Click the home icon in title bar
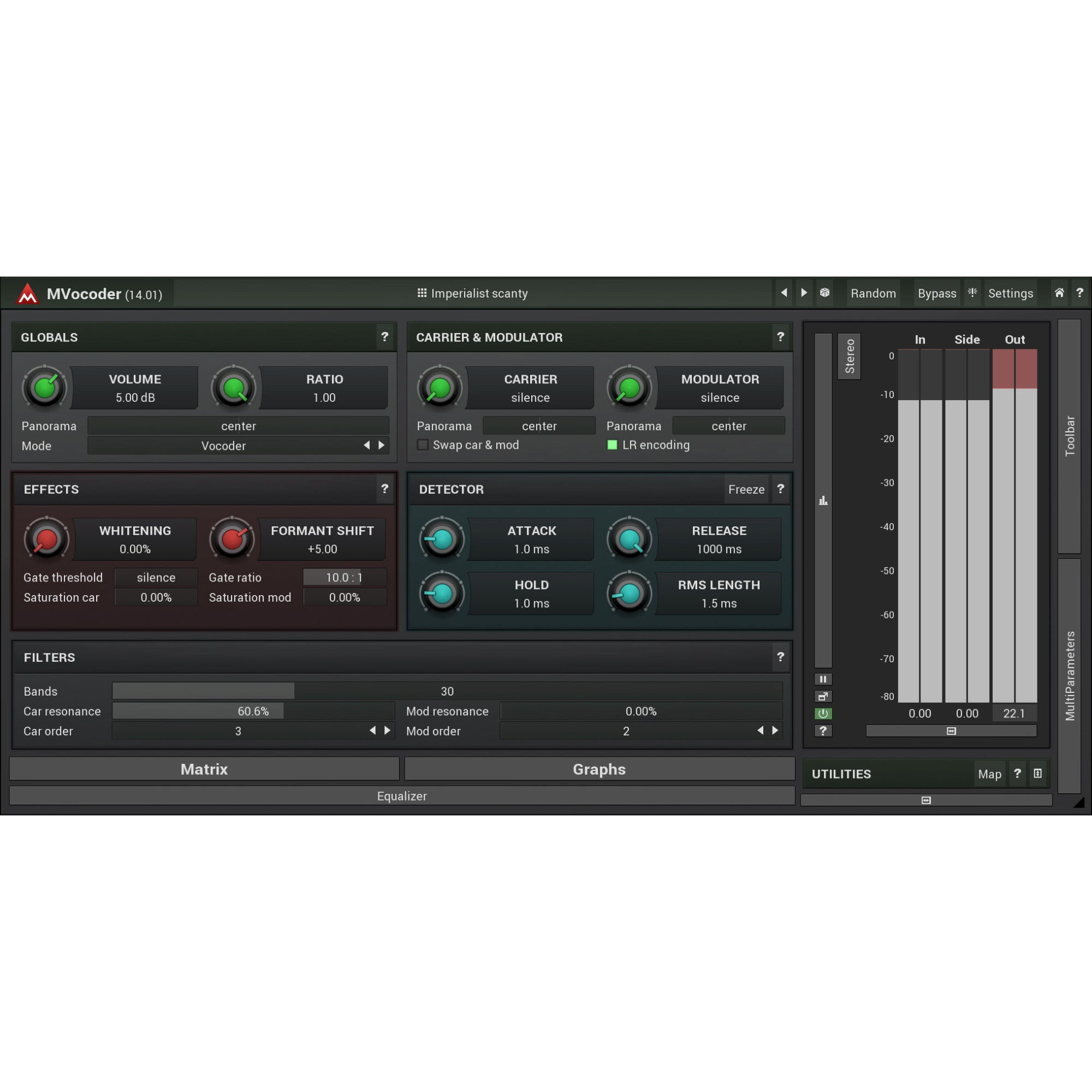 pos(1059,293)
